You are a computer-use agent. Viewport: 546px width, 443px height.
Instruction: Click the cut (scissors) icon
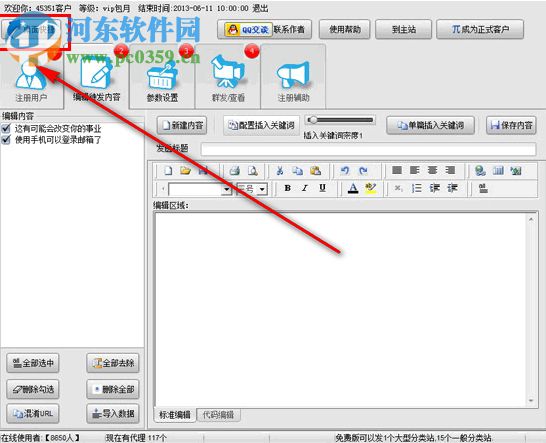tap(280, 171)
